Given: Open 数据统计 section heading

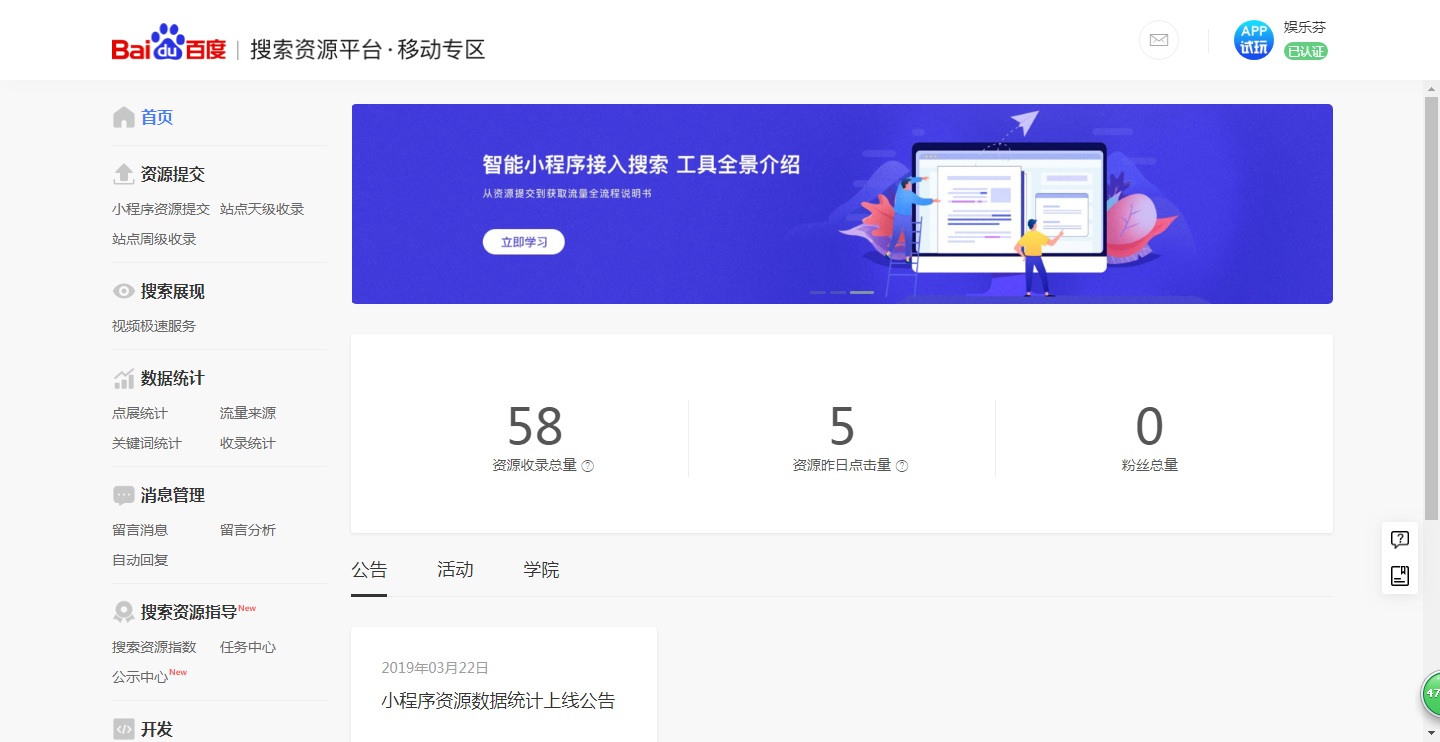Looking at the screenshot, I should 173,378.
